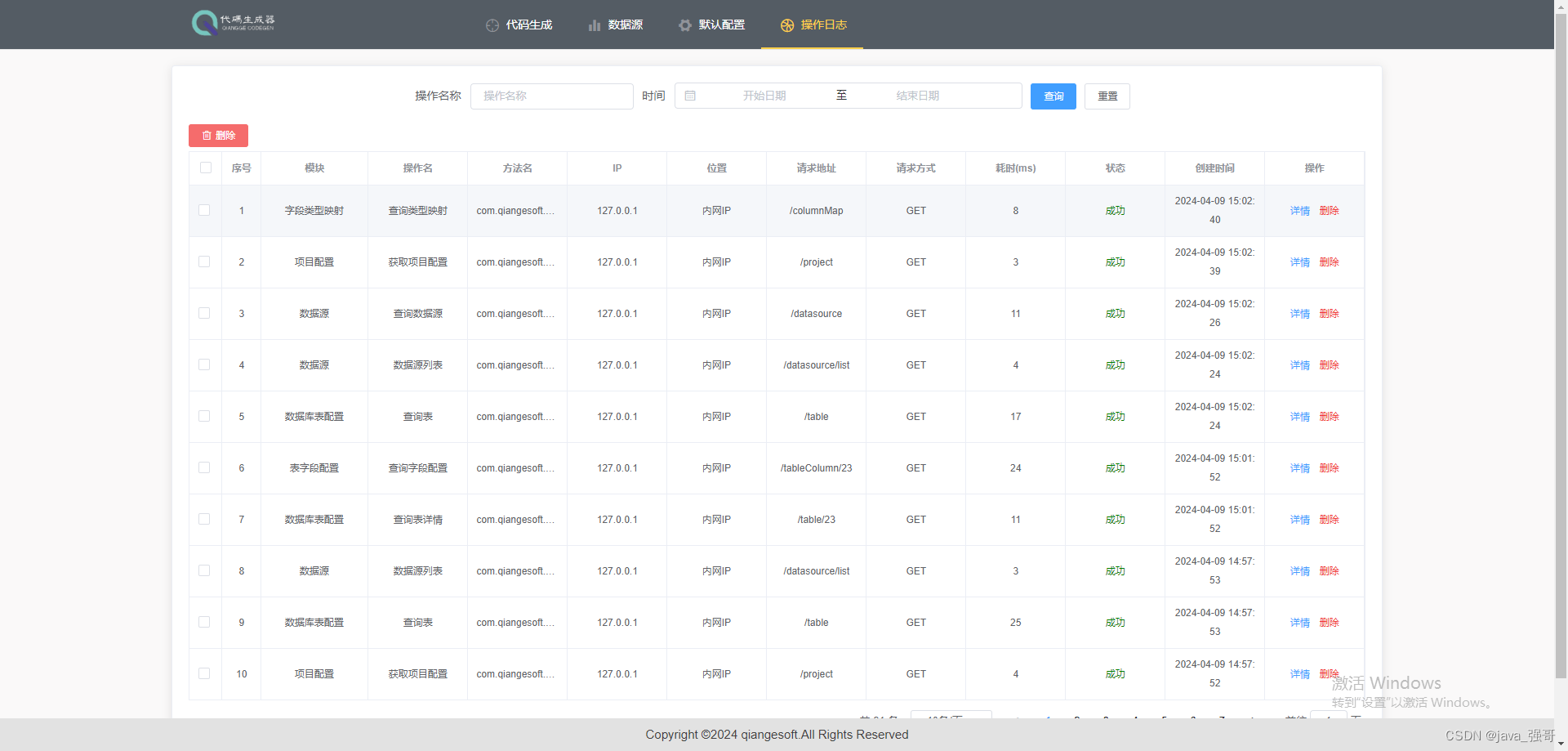Focus the 操作名称 input field
The width and height of the screenshot is (1568, 751).
552,96
